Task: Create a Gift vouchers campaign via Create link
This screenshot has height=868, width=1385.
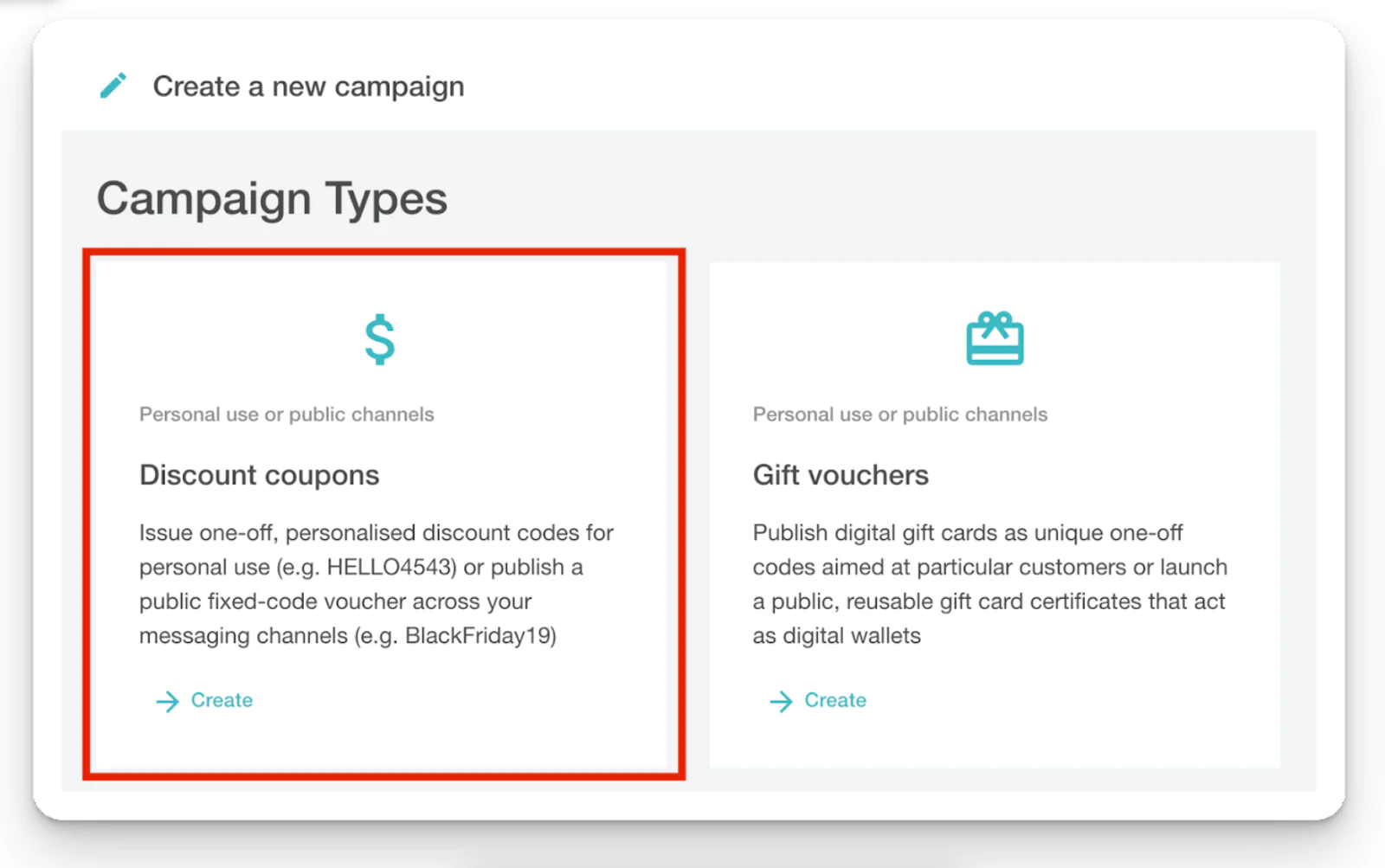Action: (835, 700)
